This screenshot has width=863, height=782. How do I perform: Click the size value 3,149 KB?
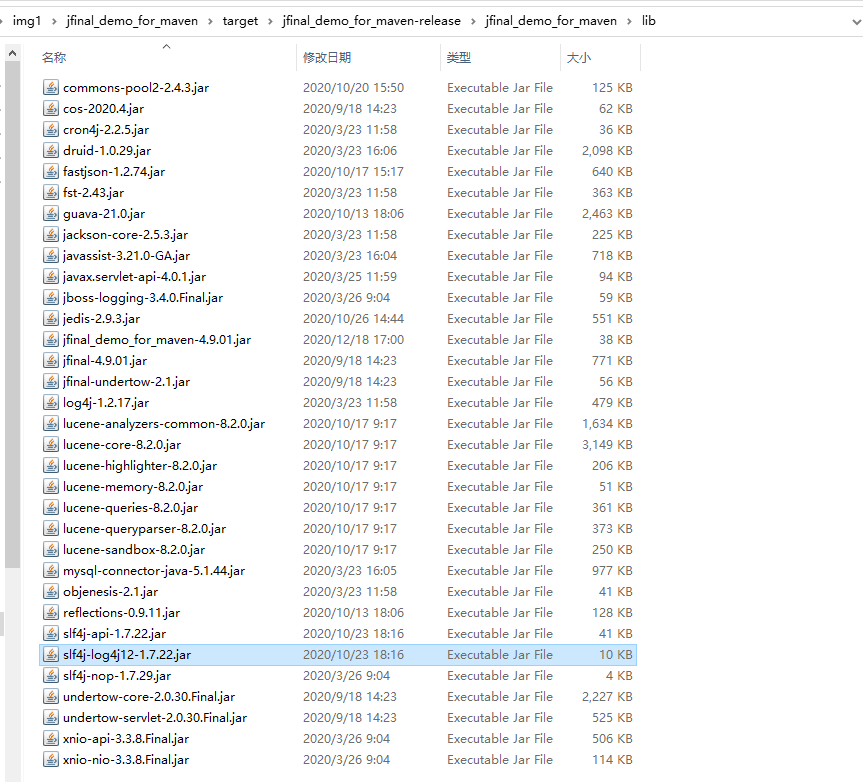tap(607, 445)
